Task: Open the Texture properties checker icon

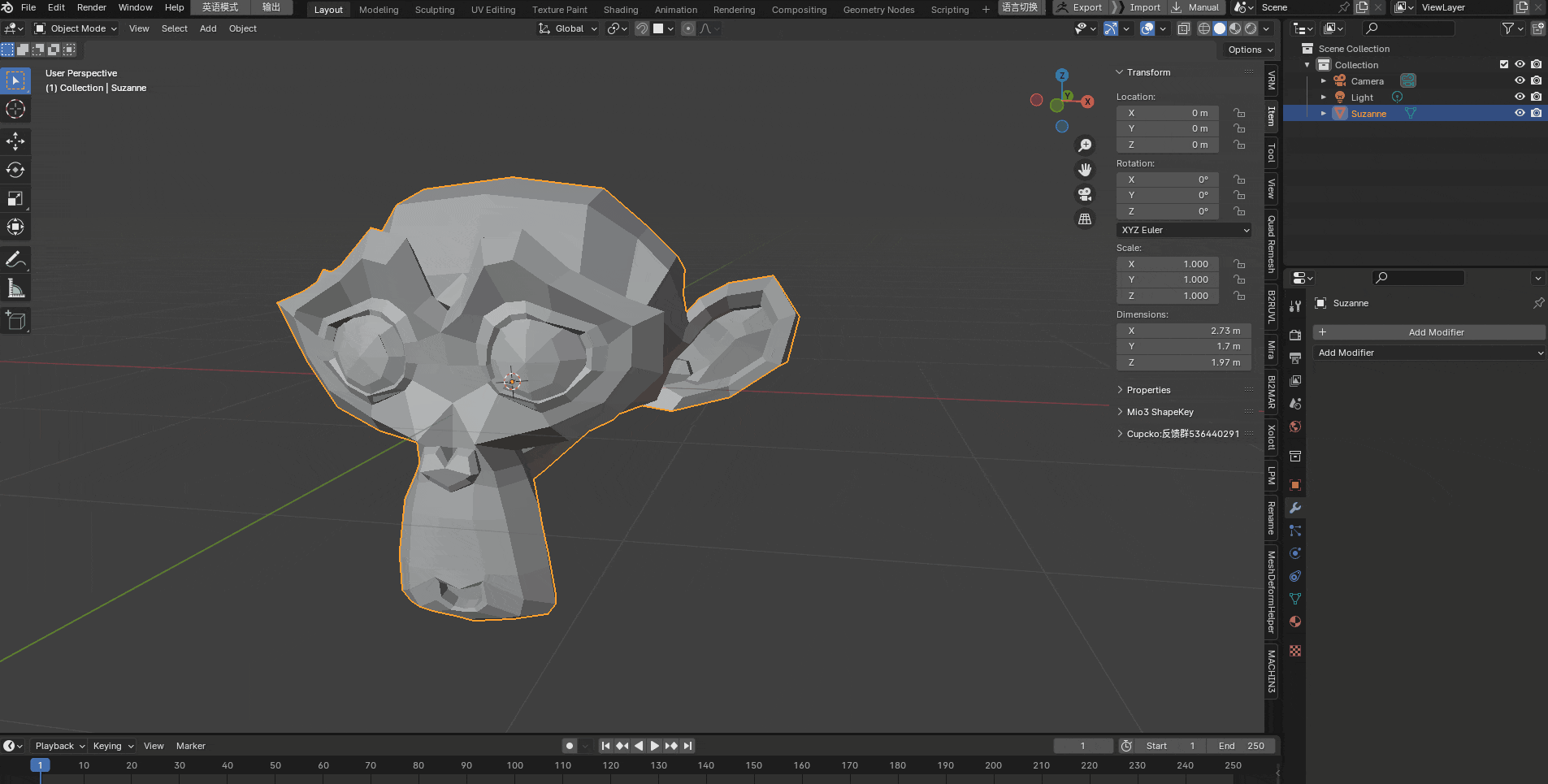Action: point(1295,651)
